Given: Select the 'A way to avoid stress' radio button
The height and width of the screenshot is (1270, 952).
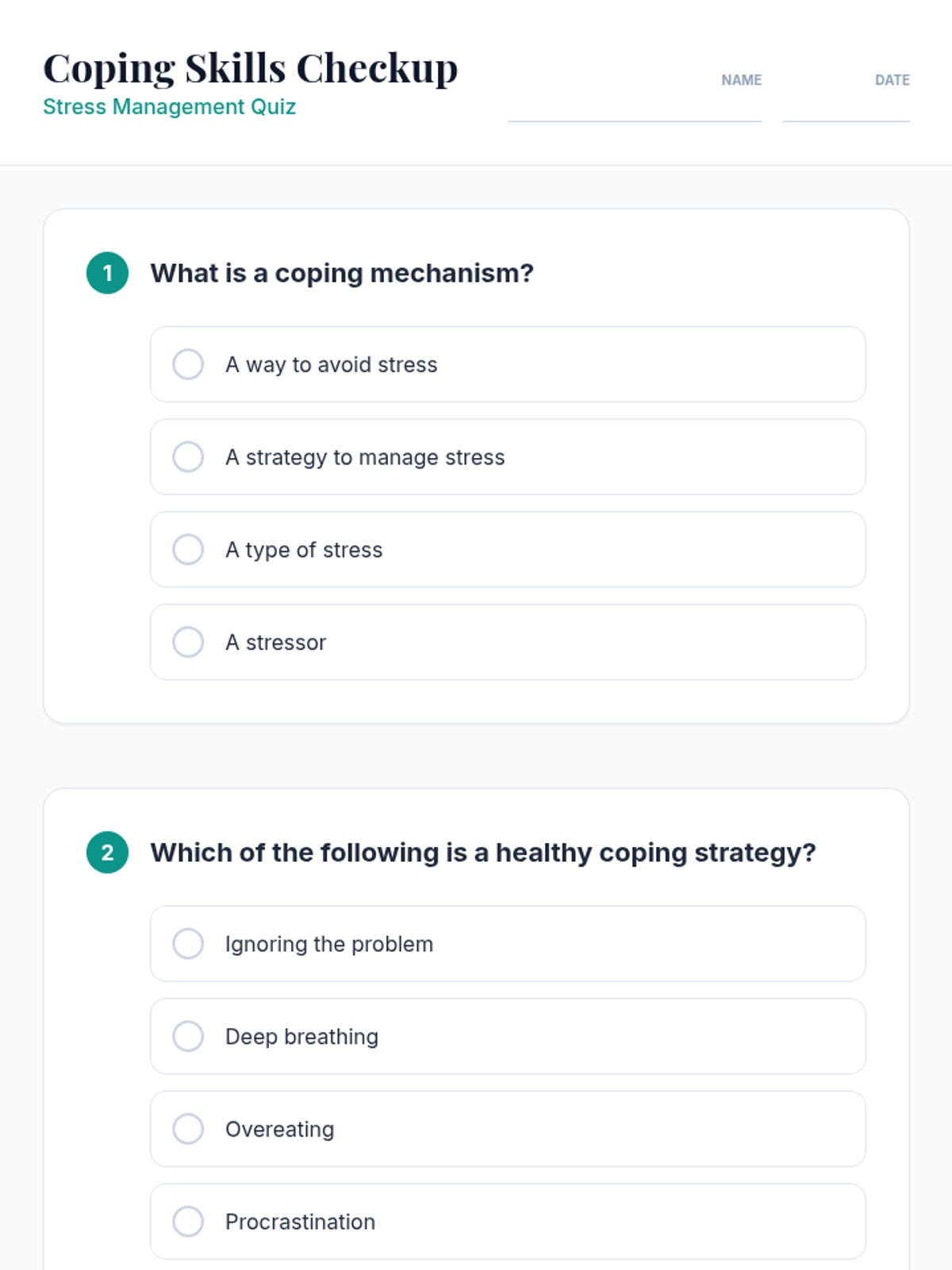Looking at the screenshot, I should [x=188, y=364].
